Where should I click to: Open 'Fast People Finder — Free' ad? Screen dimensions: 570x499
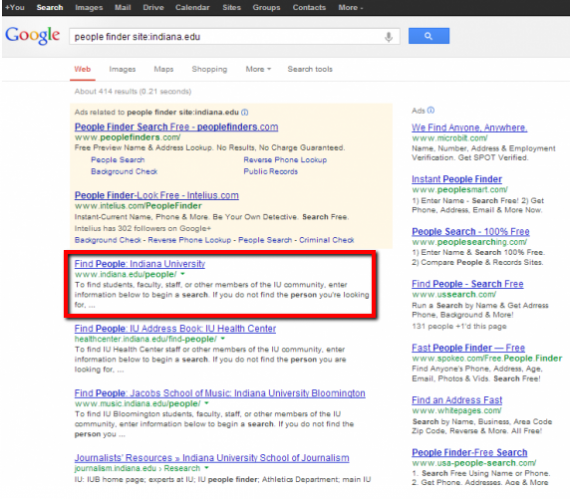click(x=468, y=347)
